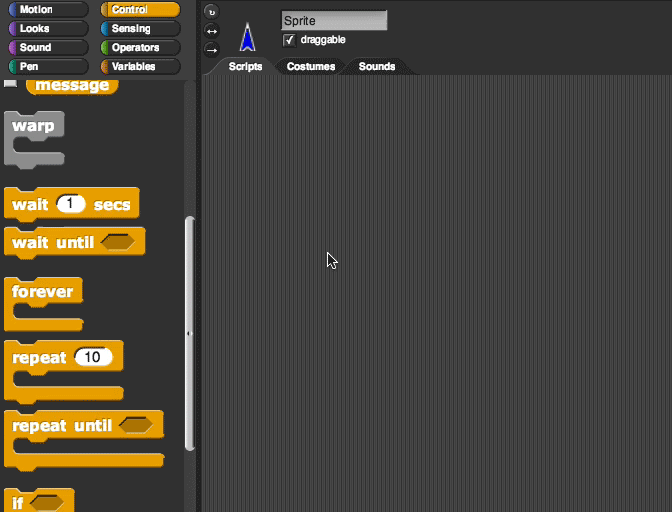Screen dimensions: 672x512
Task: Click the Sprite name text field
Action: [334, 21]
